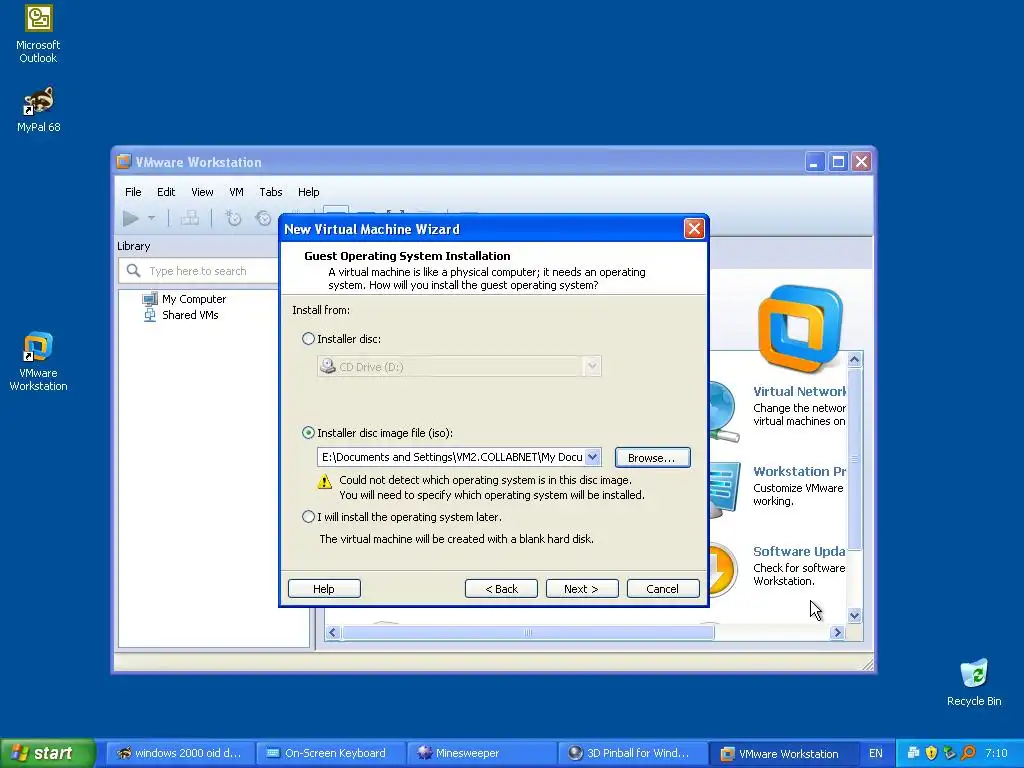Click the yellow security shield tray icon
Screen dimensions: 1024x768
[931, 753]
